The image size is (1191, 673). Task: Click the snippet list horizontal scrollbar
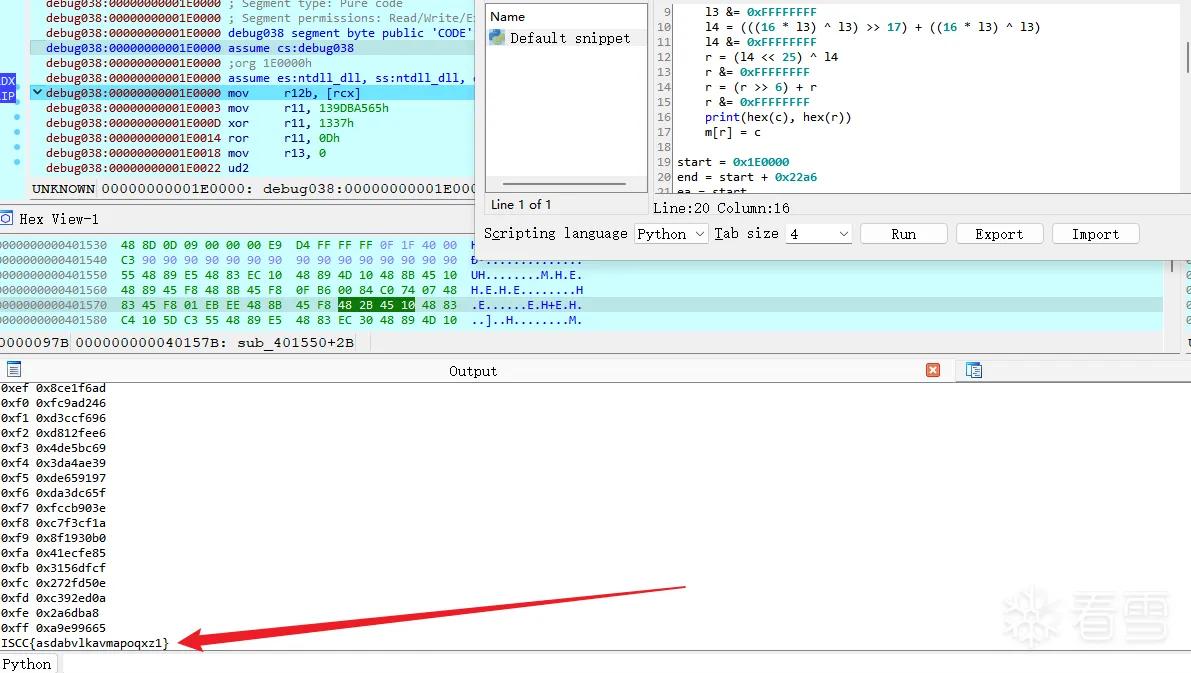[564, 184]
